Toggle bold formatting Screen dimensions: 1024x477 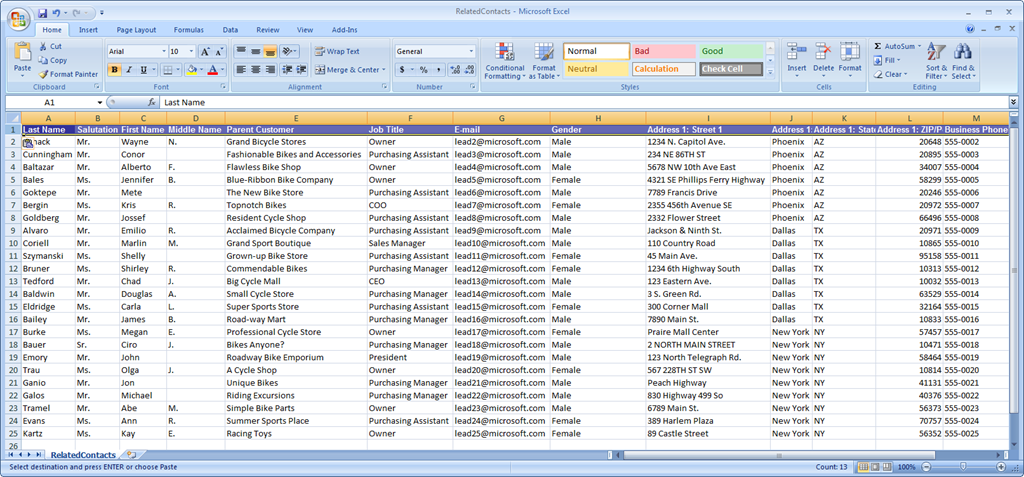114,70
